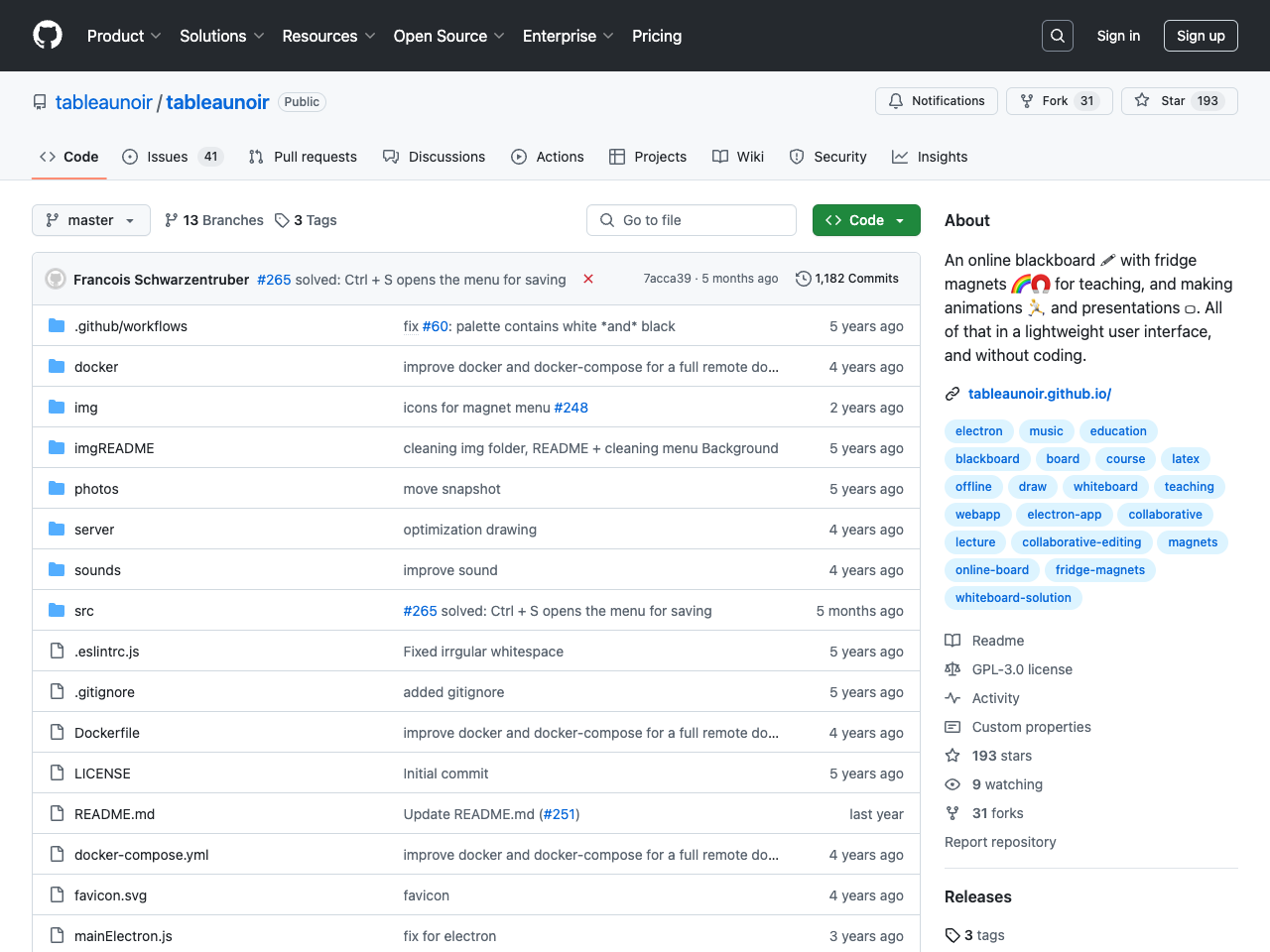Image resolution: width=1270 pixels, height=952 pixels.
Task: Click the .github/workflows folder icon
Action: [57, 325]
